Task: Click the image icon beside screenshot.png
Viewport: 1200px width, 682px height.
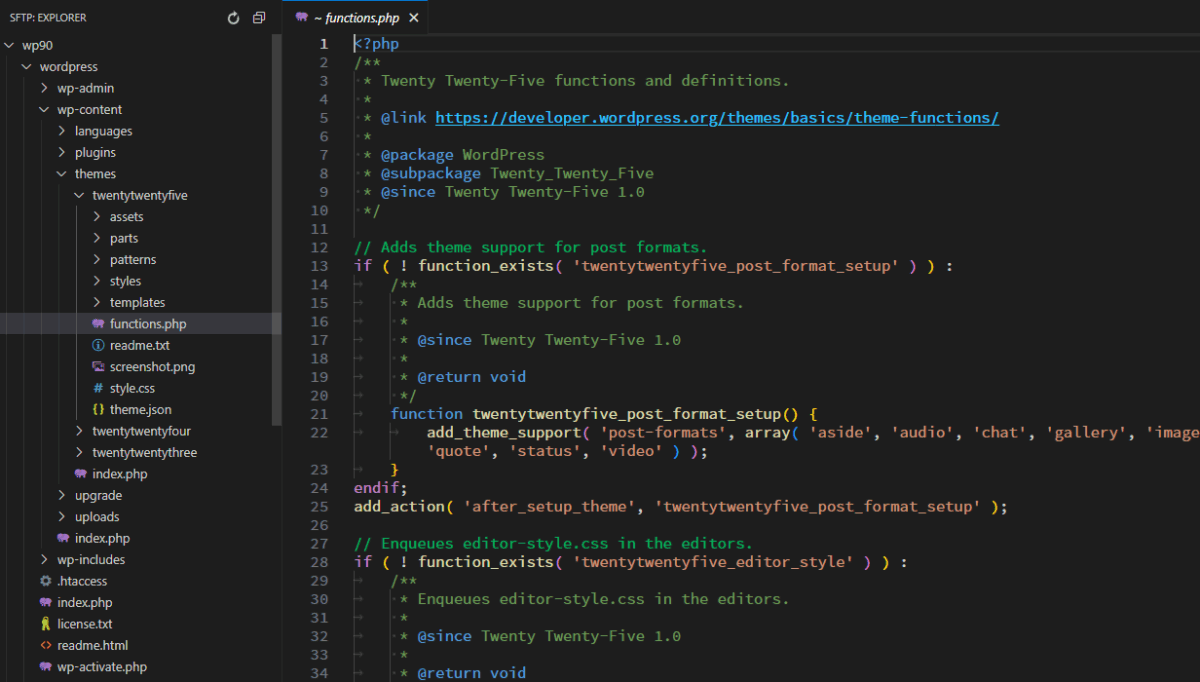Action: click(x=98, y=367)
